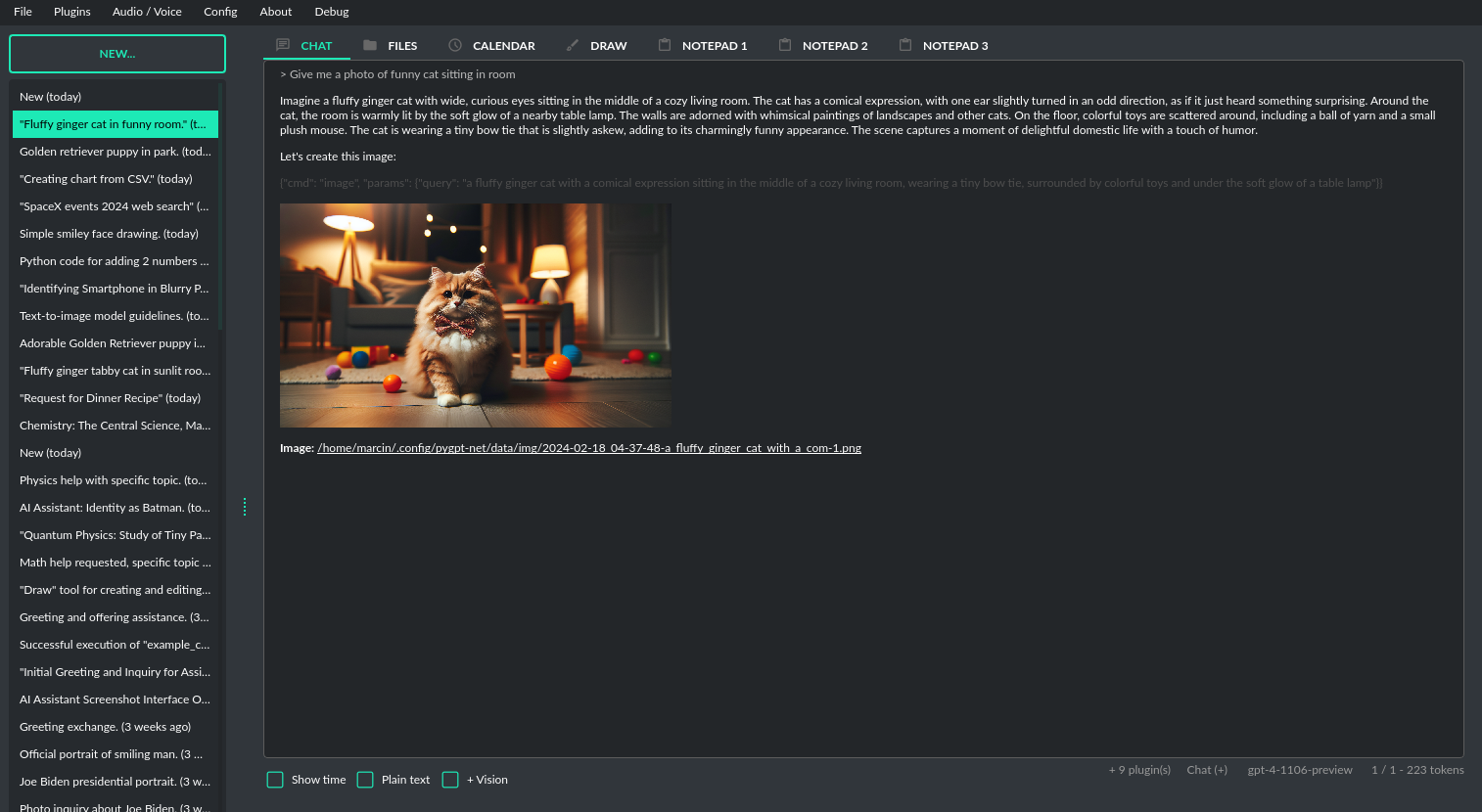
Task: Click the generated ginger cat image thumbnail
Action: (x=476, y=315)
